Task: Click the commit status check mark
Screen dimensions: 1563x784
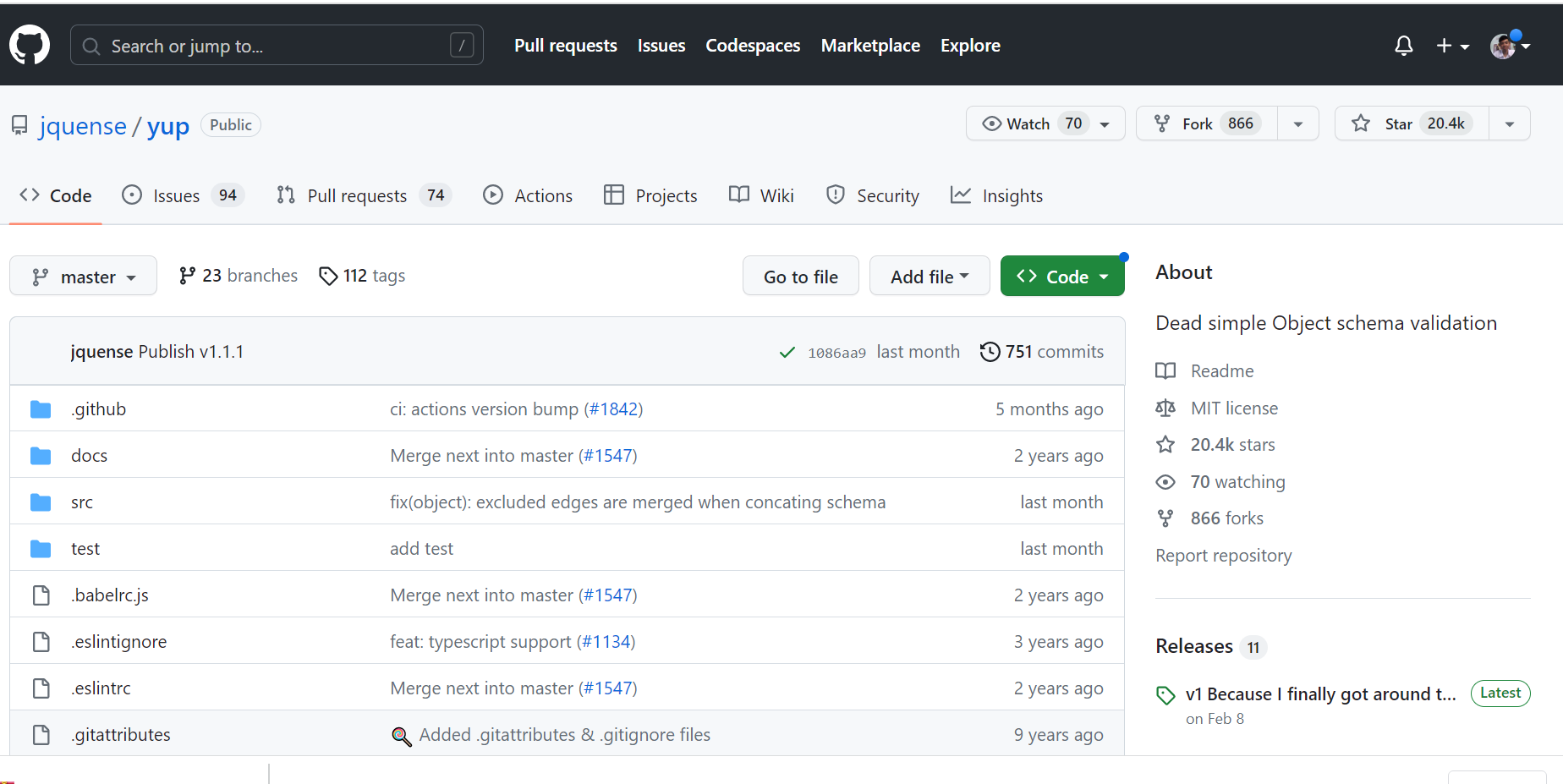Action: [x=787, y=353]
